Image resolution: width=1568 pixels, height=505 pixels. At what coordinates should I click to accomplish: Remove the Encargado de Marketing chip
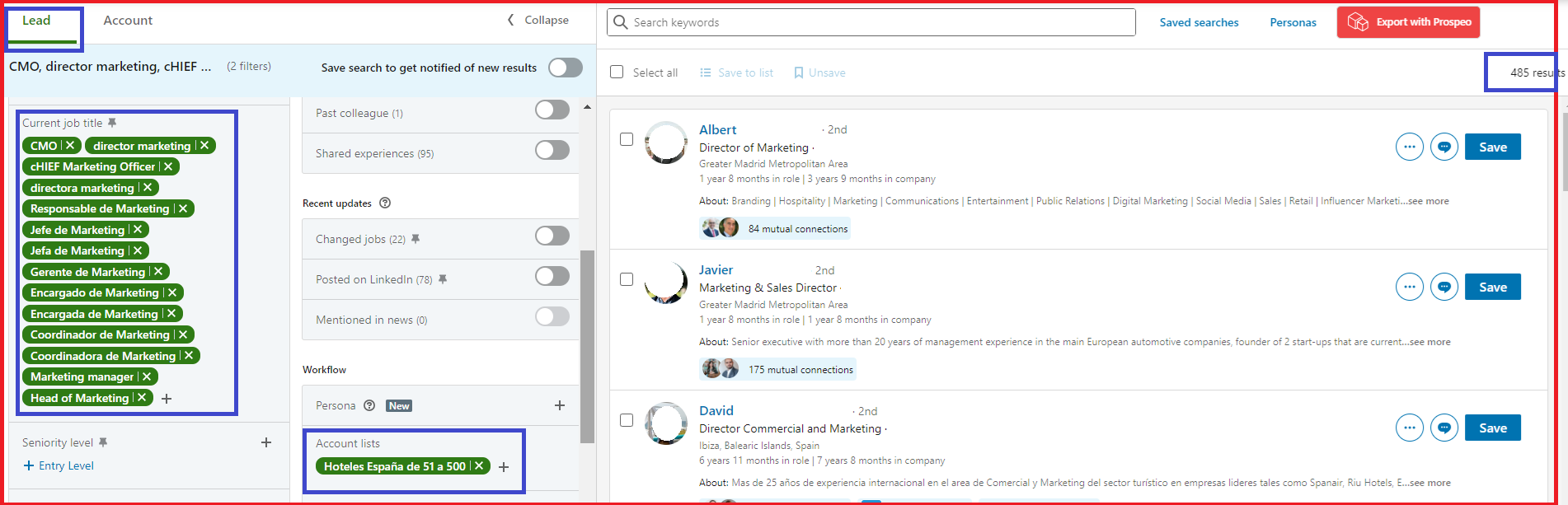[171, 292]
